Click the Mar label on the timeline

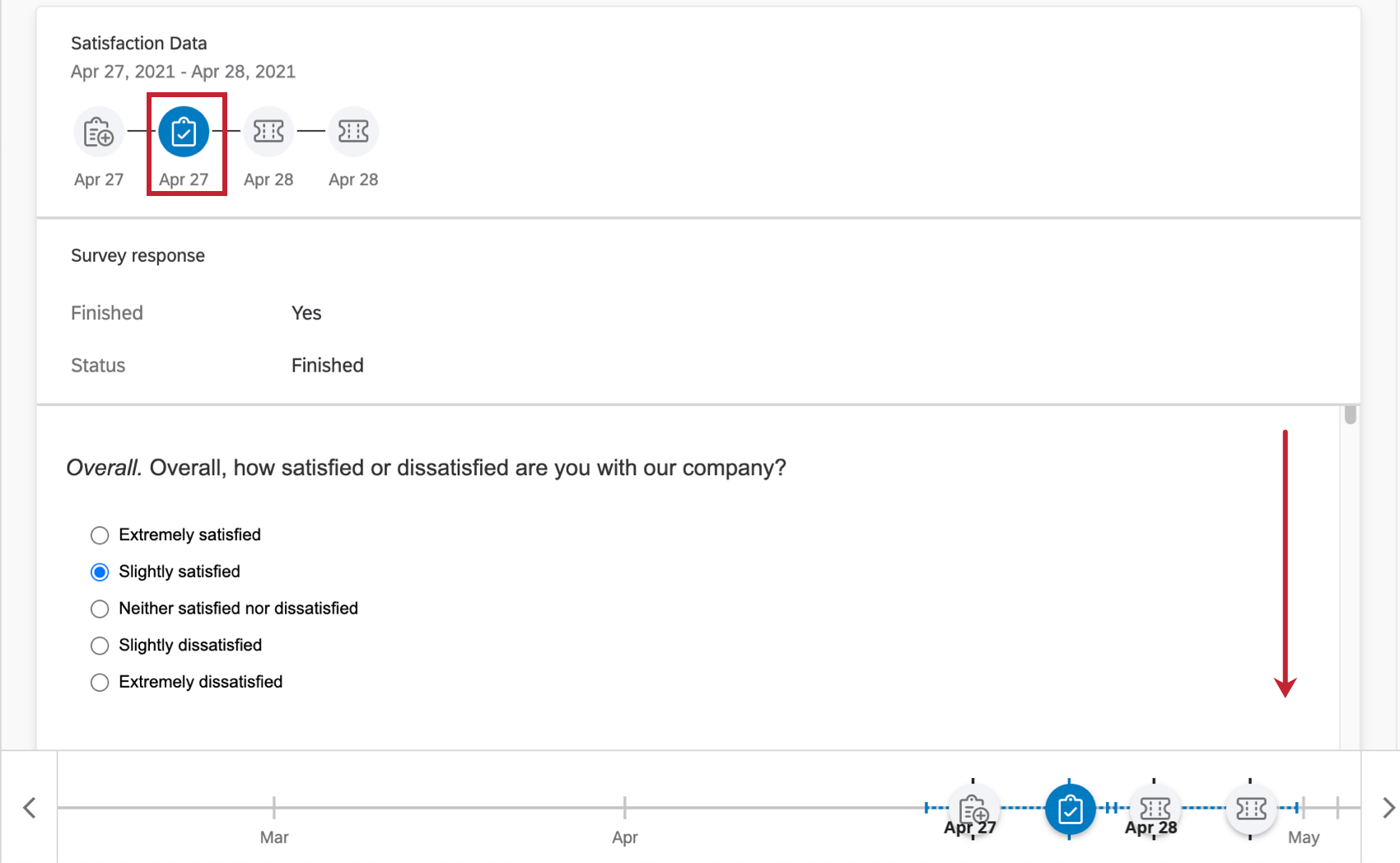274,837
